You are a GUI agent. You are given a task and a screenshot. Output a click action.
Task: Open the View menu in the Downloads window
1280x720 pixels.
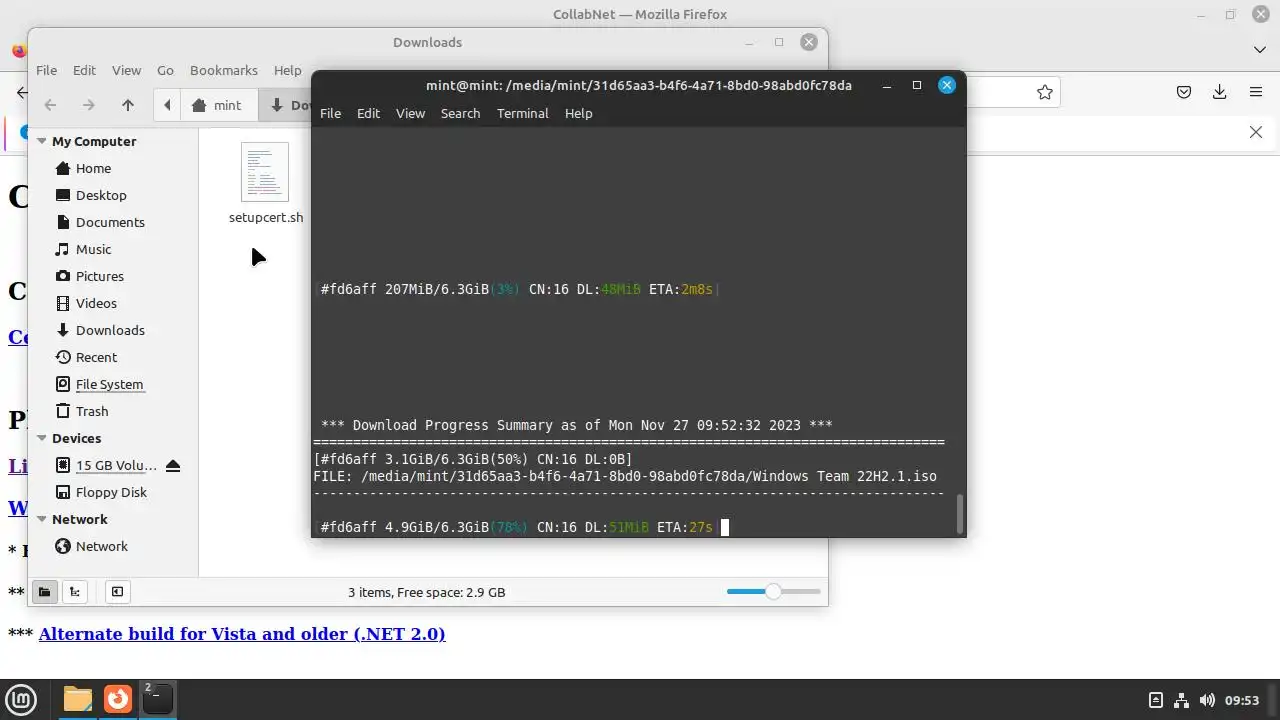pos(126,70)
